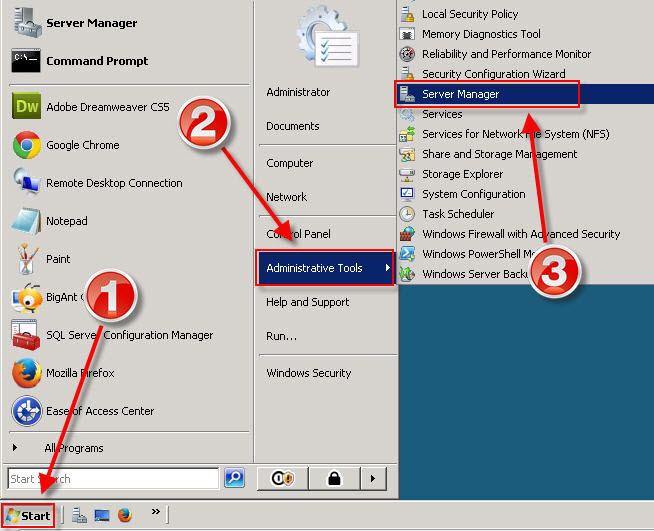Viewport: 654px width, 531px height.
Task: Launch Command Prompt icon
Action: (x=26, y=61)
